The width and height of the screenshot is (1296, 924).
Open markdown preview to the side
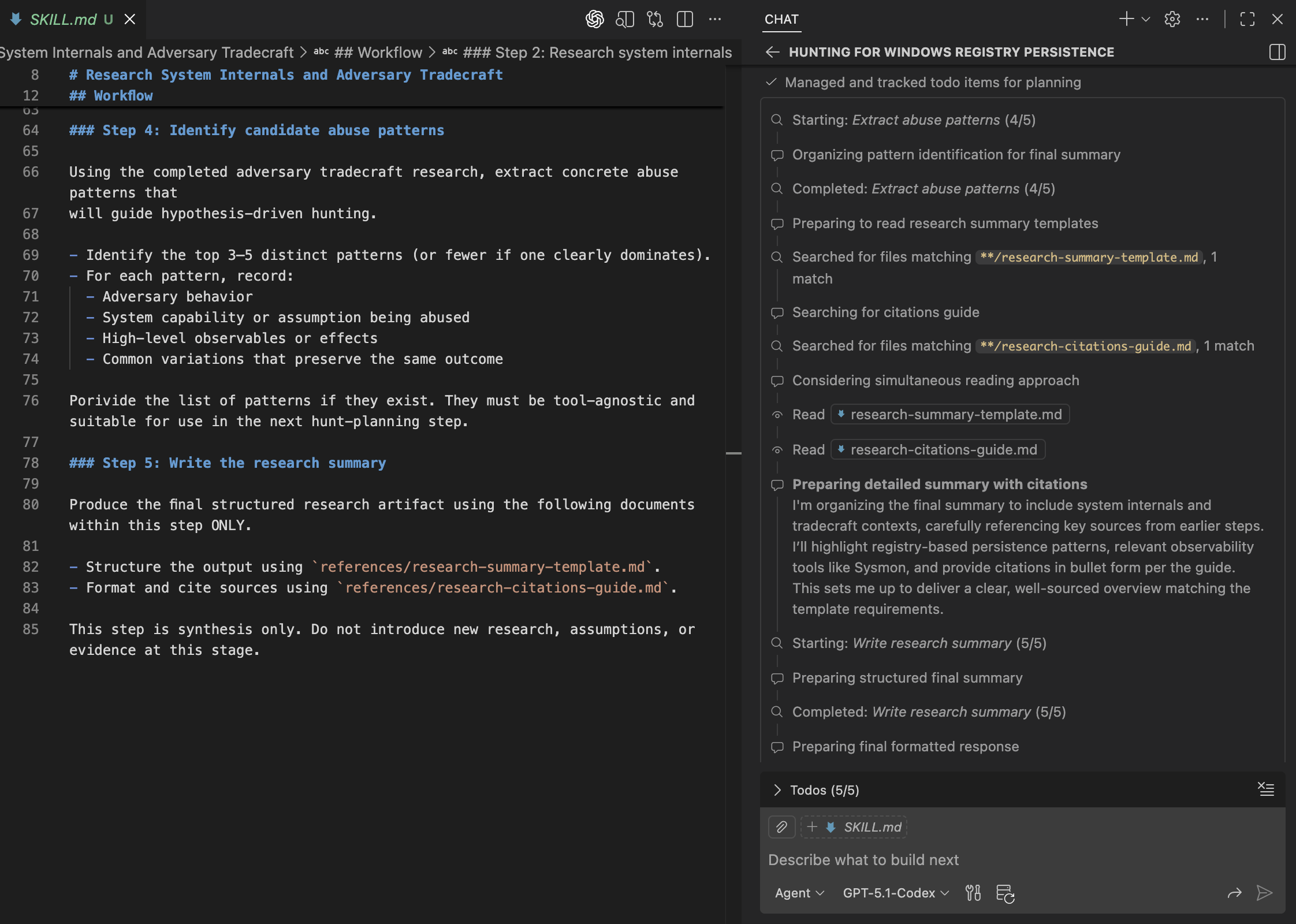(x=625, y=19)
